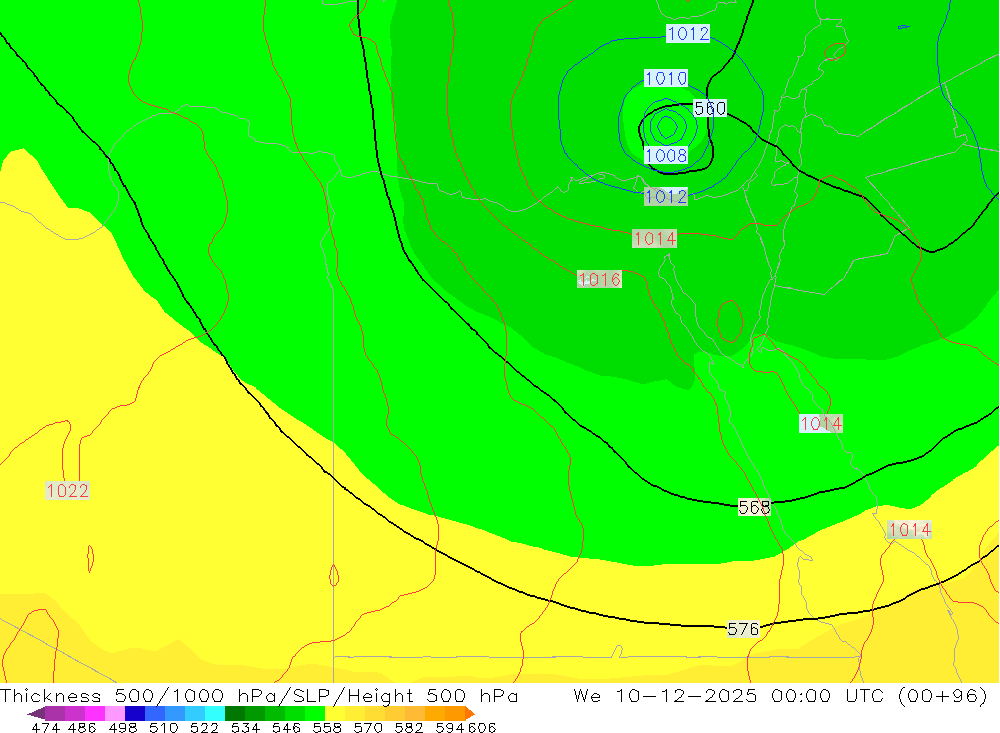Click the innermost low-pressure contour center

pos(667,126)
